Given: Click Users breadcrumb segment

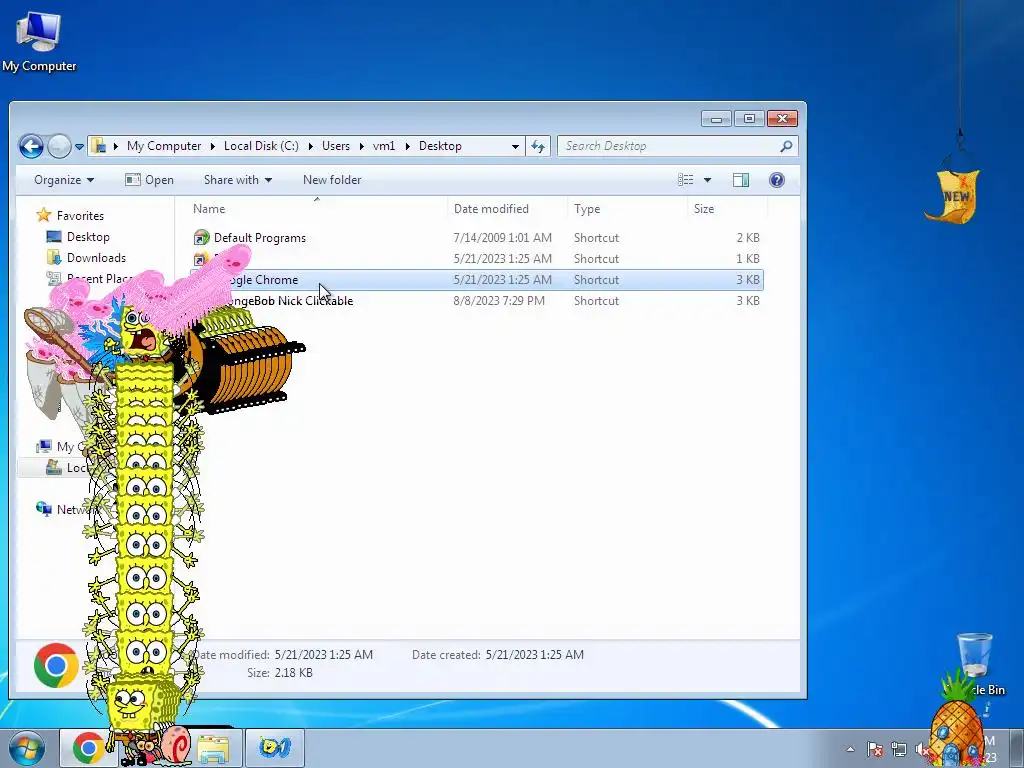Looking at the screenshot, I should pos(336,146).
